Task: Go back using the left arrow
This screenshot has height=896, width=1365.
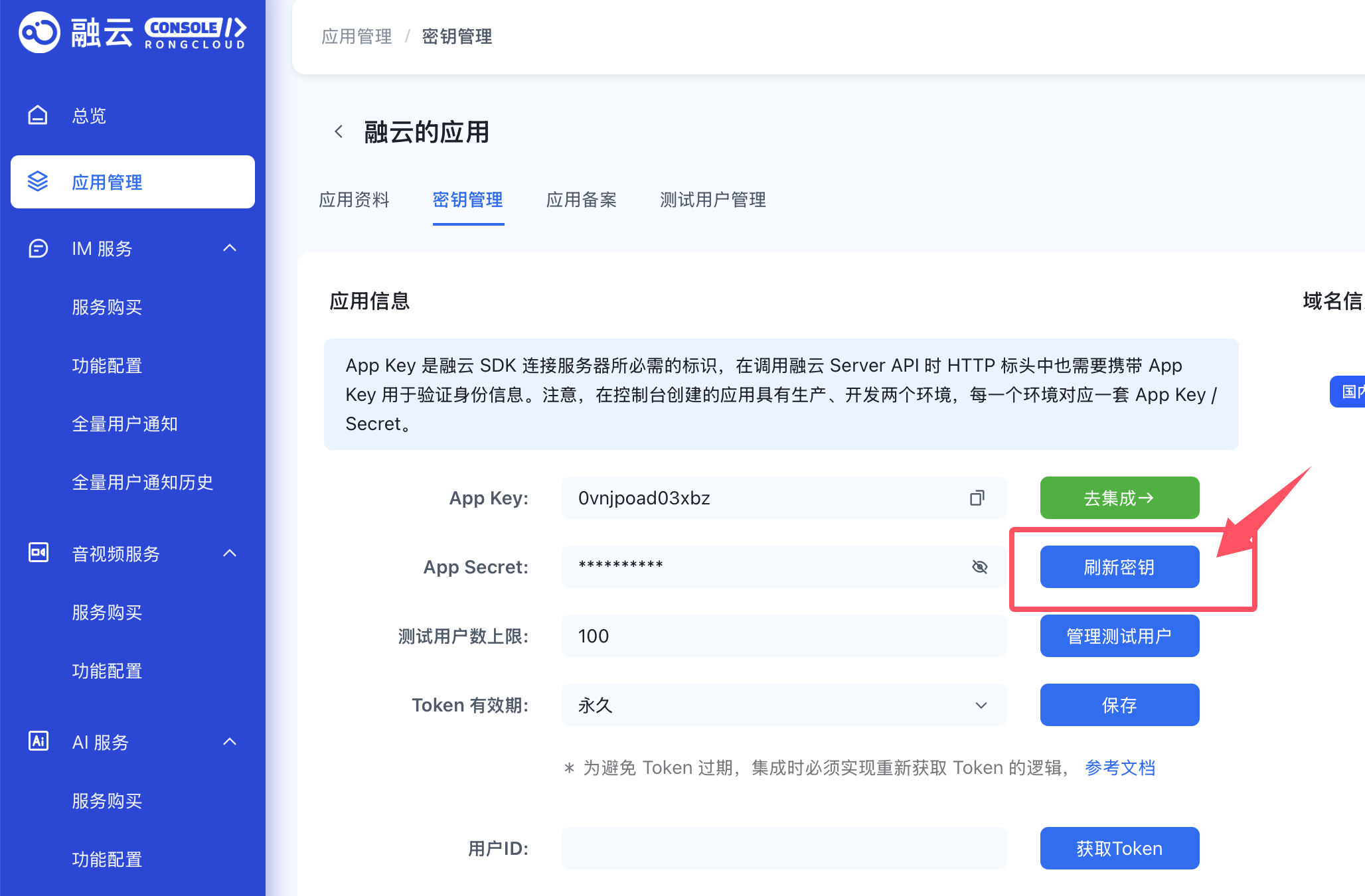Action: 339,131
